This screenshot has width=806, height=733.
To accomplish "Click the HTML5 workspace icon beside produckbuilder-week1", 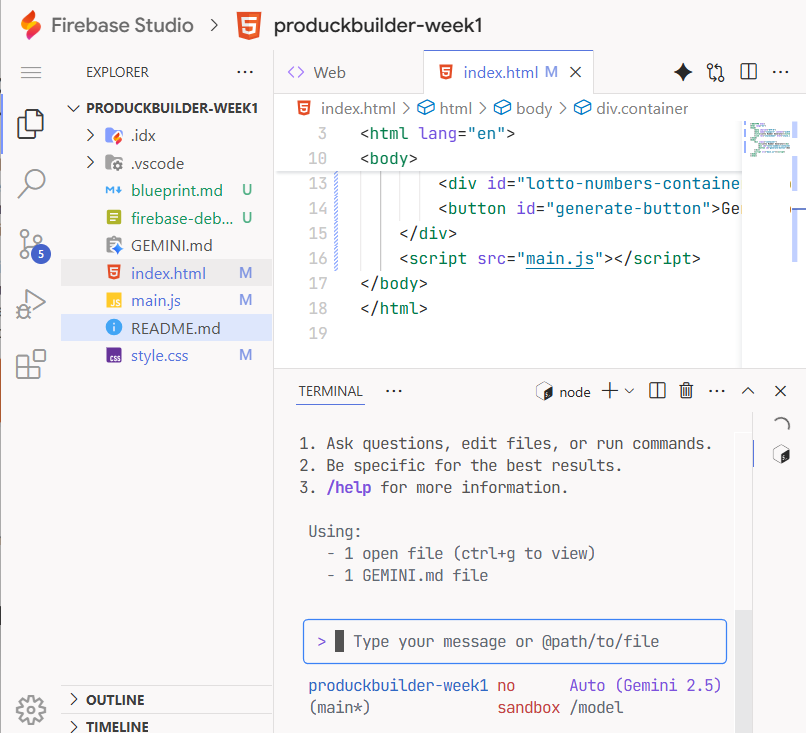I will coord(249,25).
